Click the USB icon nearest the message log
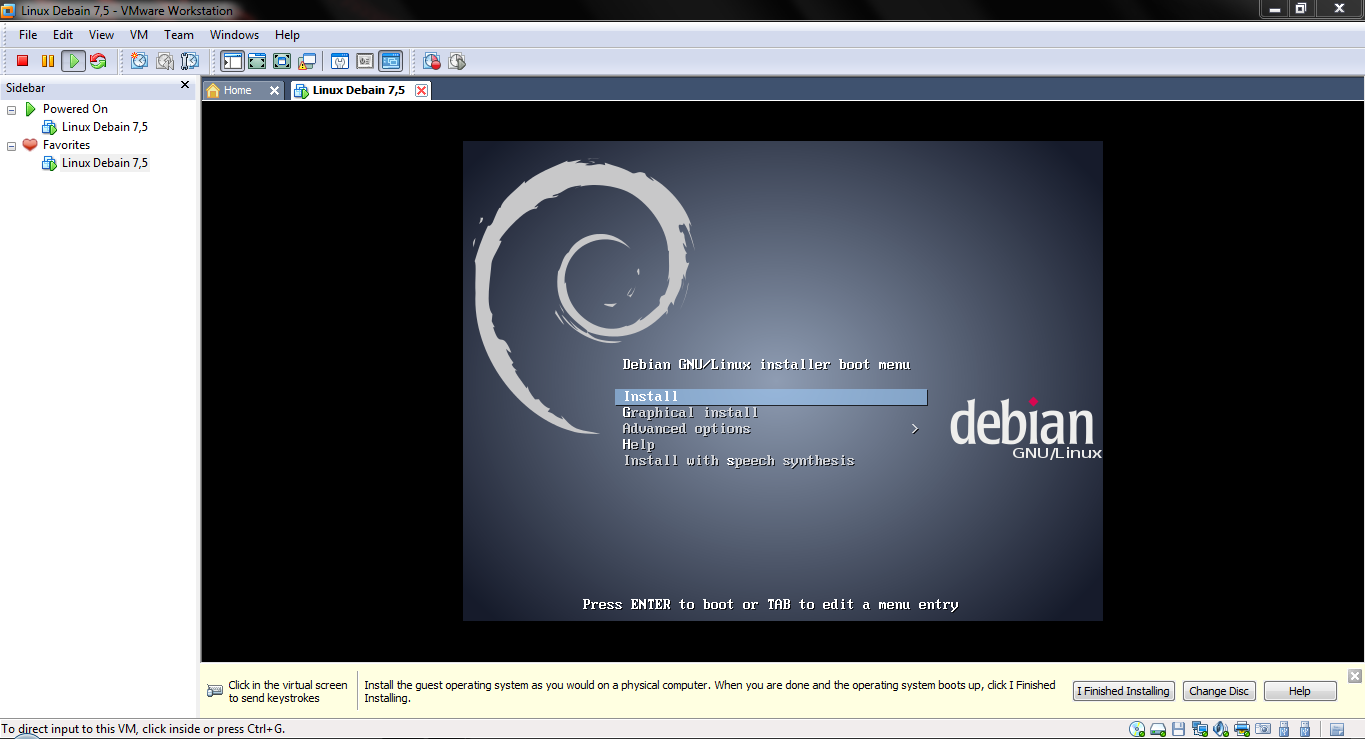This screenshot has width=1365, height=739. click(1305, 729)
